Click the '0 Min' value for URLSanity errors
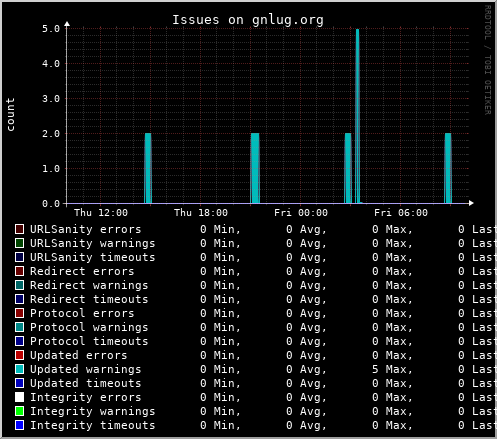The height and width of the screenshot is (439, 497). [220, 229]
